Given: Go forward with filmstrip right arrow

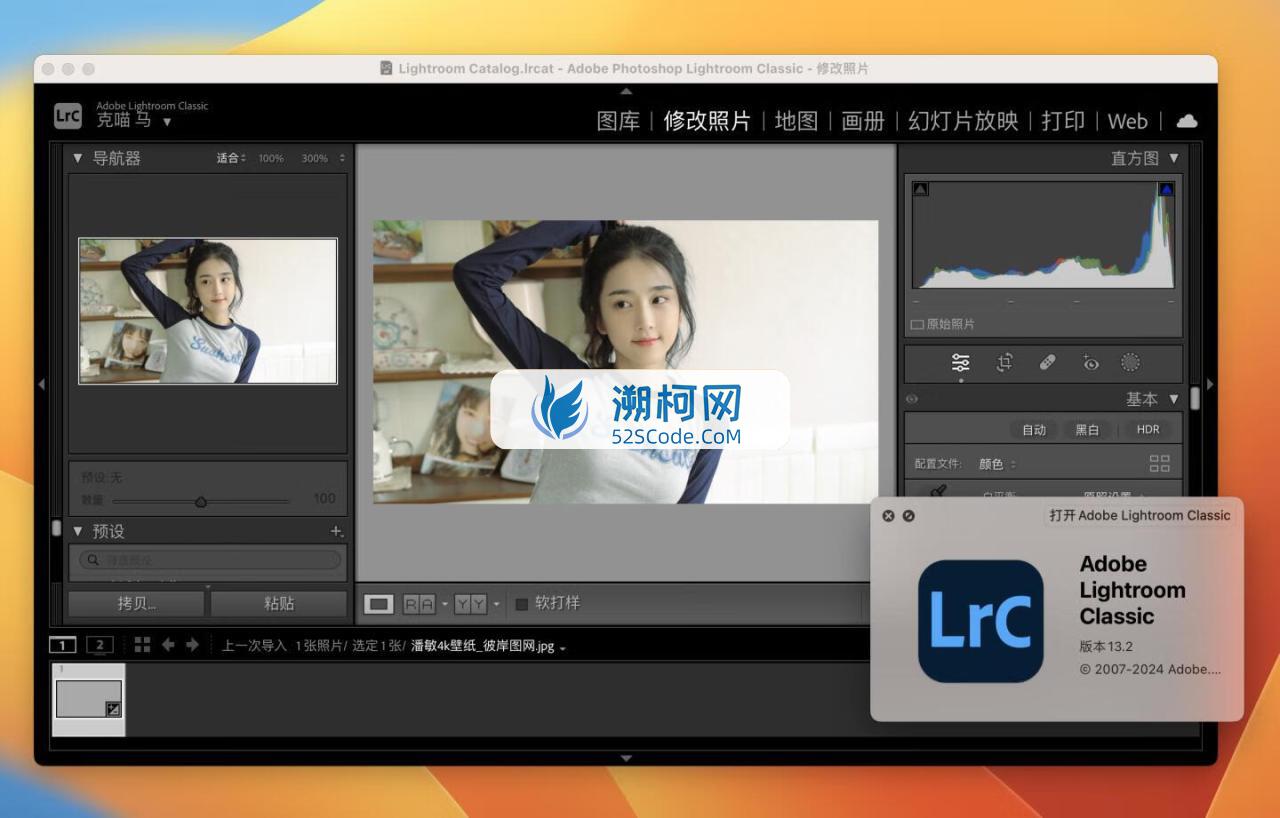Looking at the screenshot, I should point(192,645).
